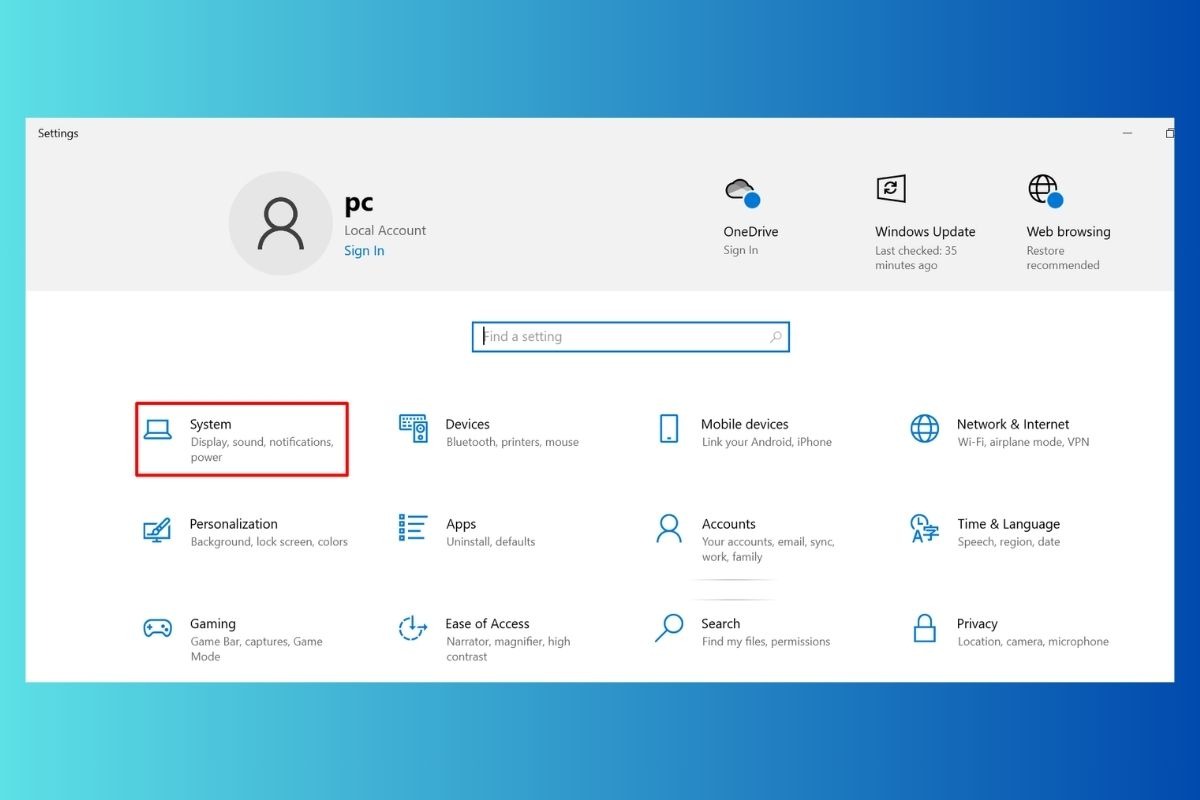Click the Apps category title
This screenshot has width=1200, height=800.
(x=461, y=524)
